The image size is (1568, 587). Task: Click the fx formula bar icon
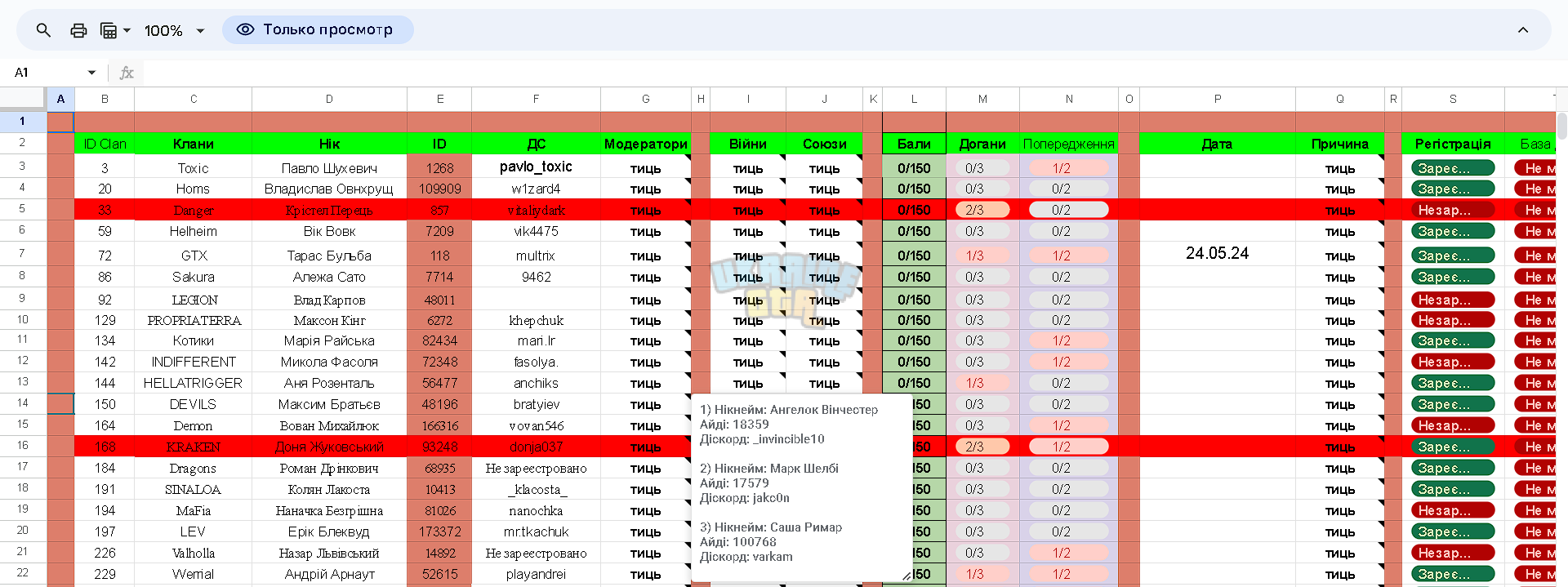pos(127,73)
